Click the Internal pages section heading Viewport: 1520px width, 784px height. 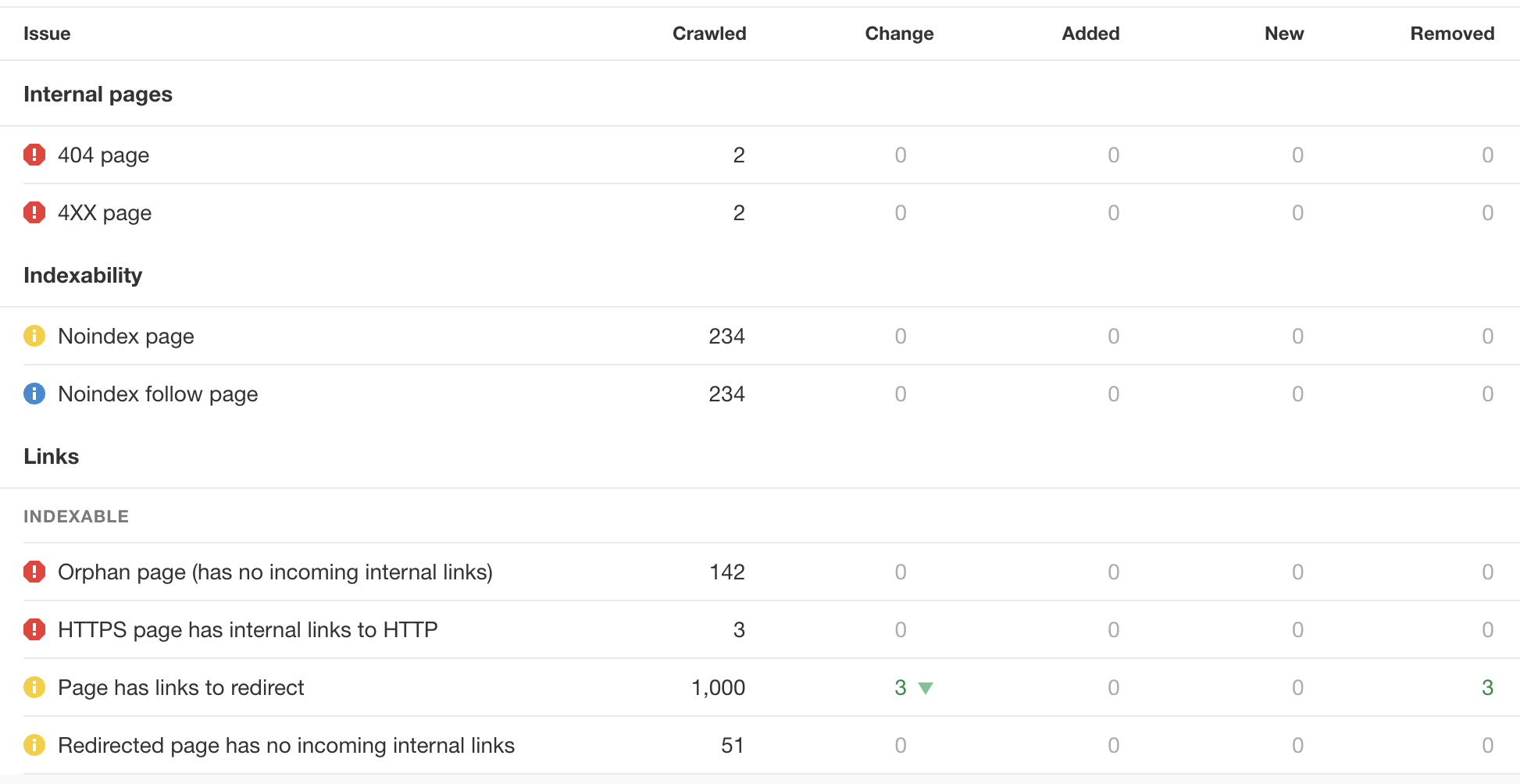98,94
